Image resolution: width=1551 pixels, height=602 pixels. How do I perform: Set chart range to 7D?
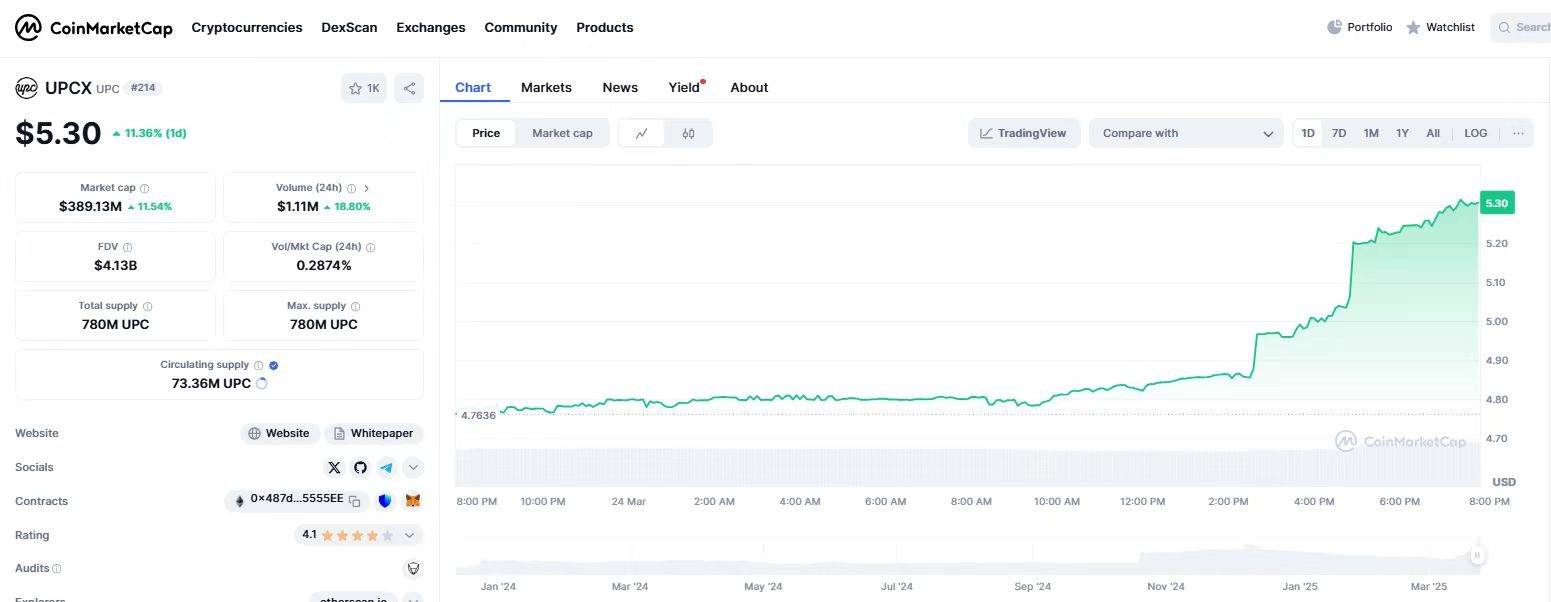tap(1339, 133)
